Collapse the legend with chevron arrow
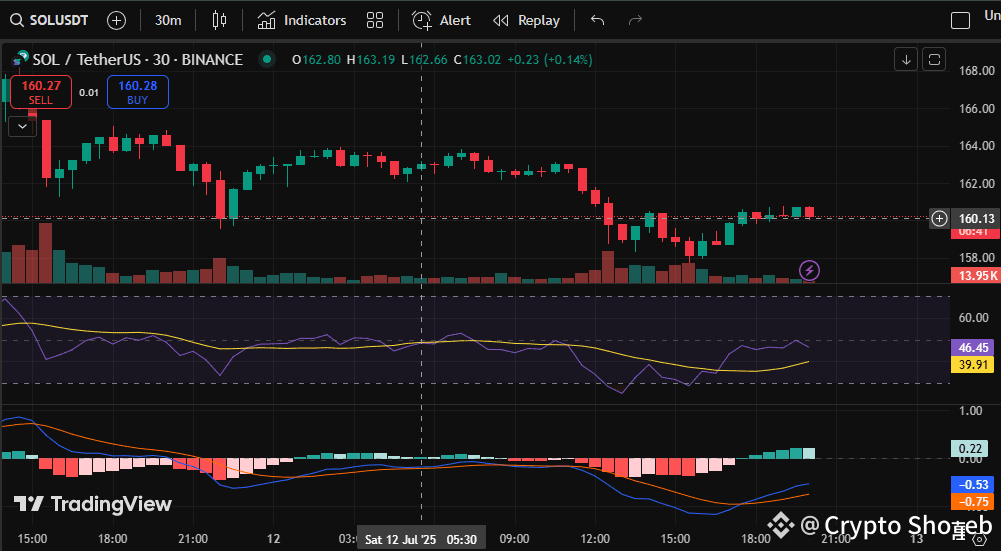 [21, 126]
